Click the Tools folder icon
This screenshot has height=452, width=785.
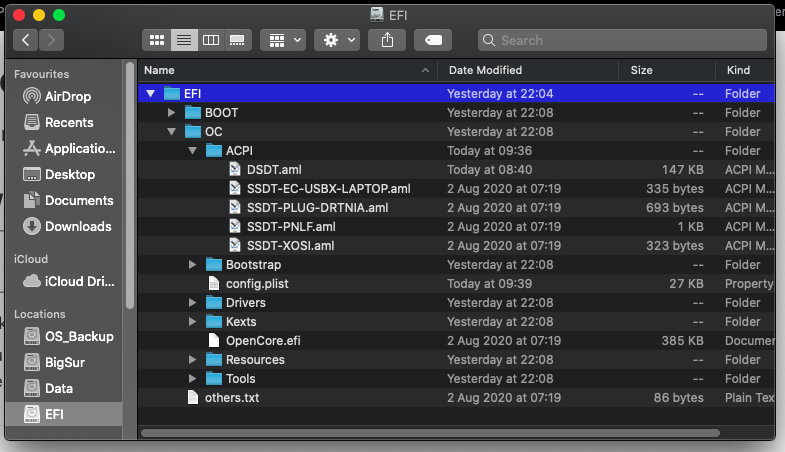[214, 379]
